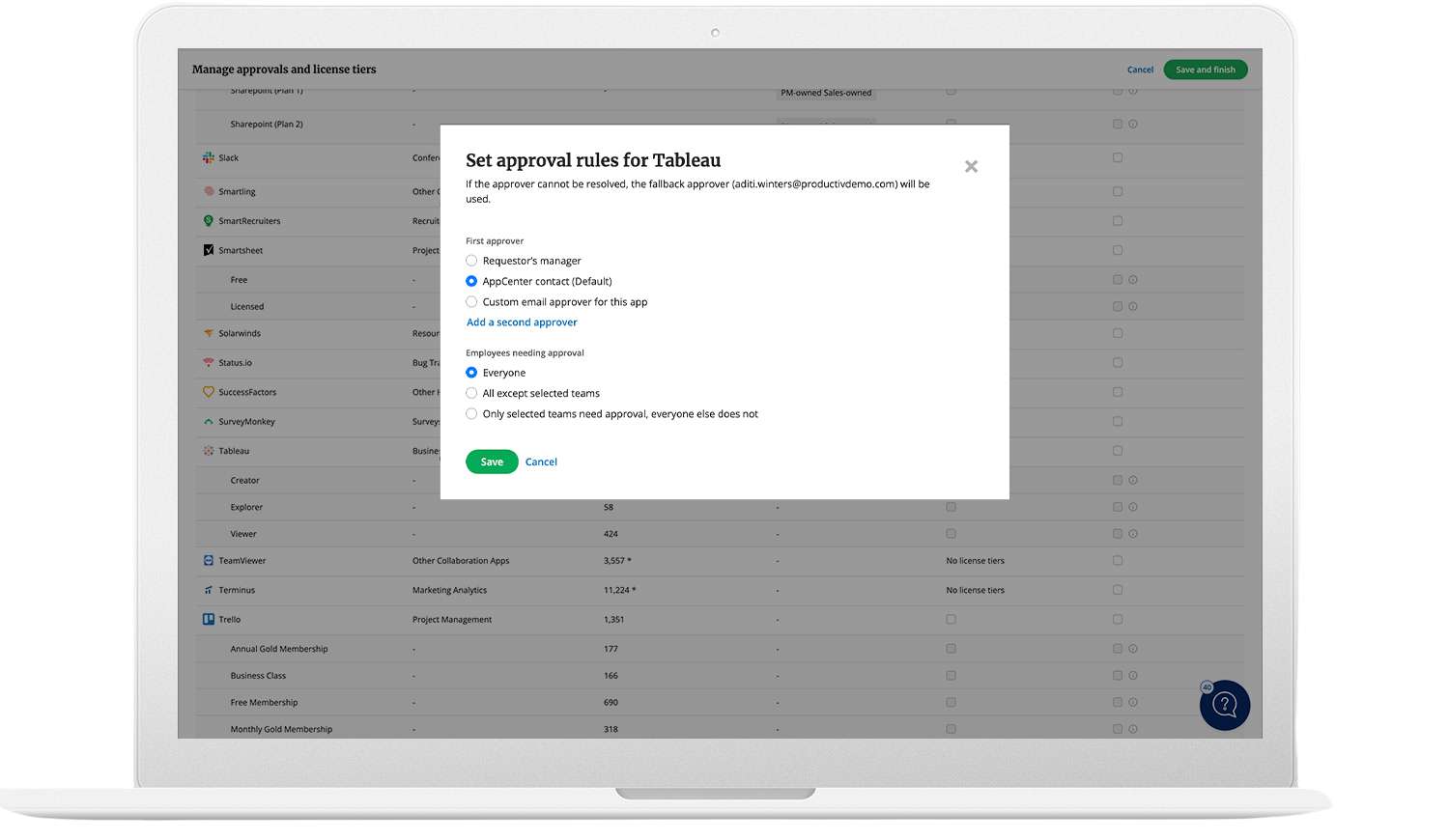This screenshot has height=840, width=1449.
Task: Click Manage approvals and license tiers heading
Action: pyautogui.click(x=284, y=70)
